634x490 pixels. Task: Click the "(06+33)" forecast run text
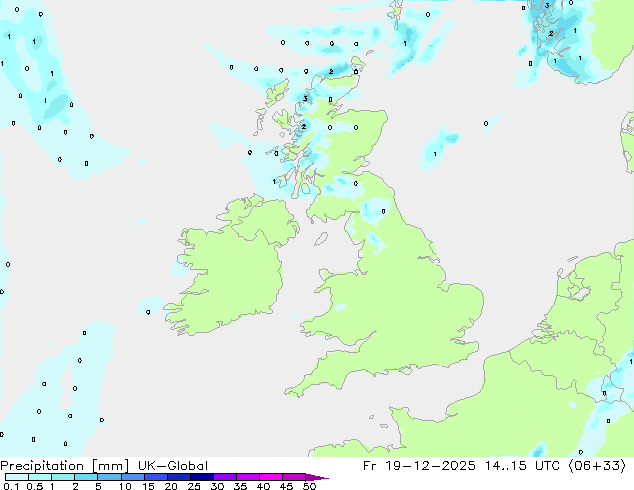click(597, 466)
